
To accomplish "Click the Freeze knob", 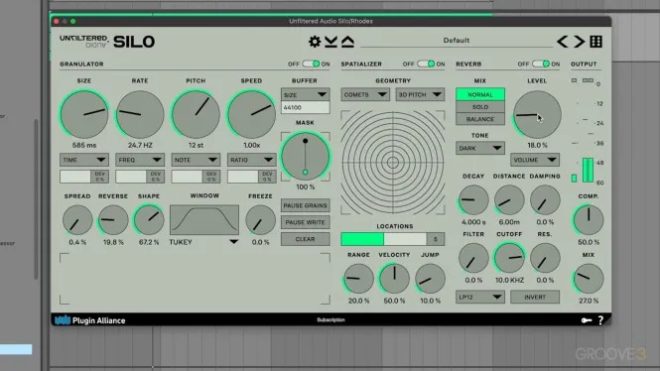I will 261,220.
